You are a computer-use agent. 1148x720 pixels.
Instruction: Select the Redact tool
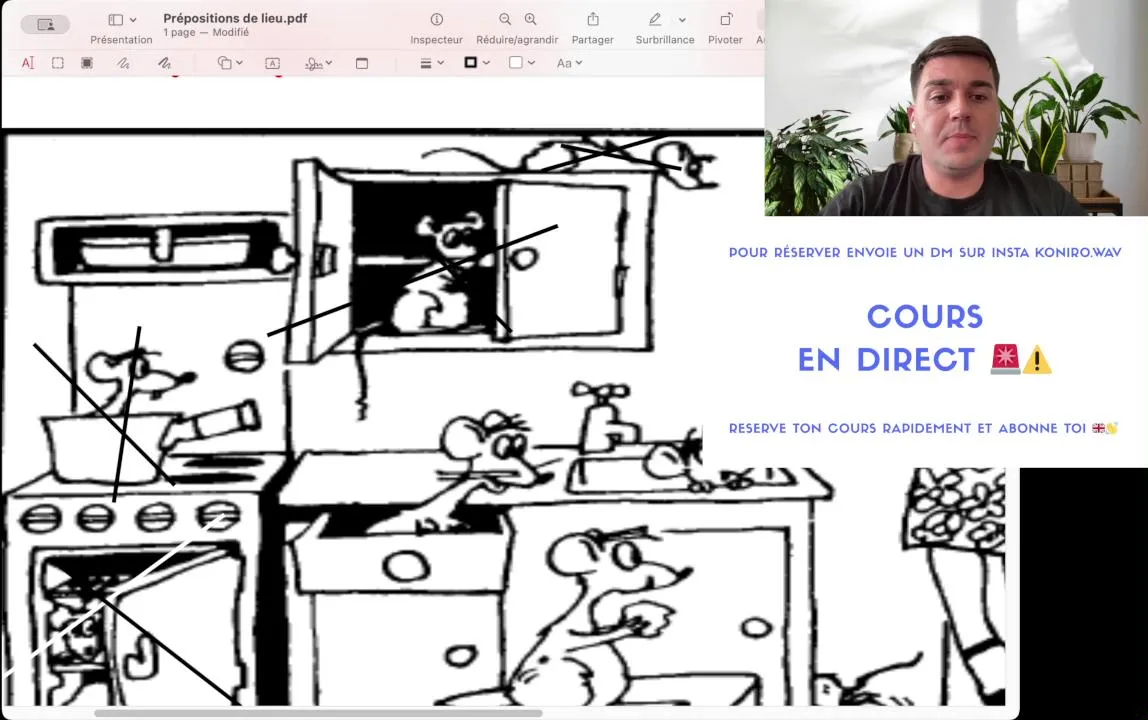(x=87, y=63)
